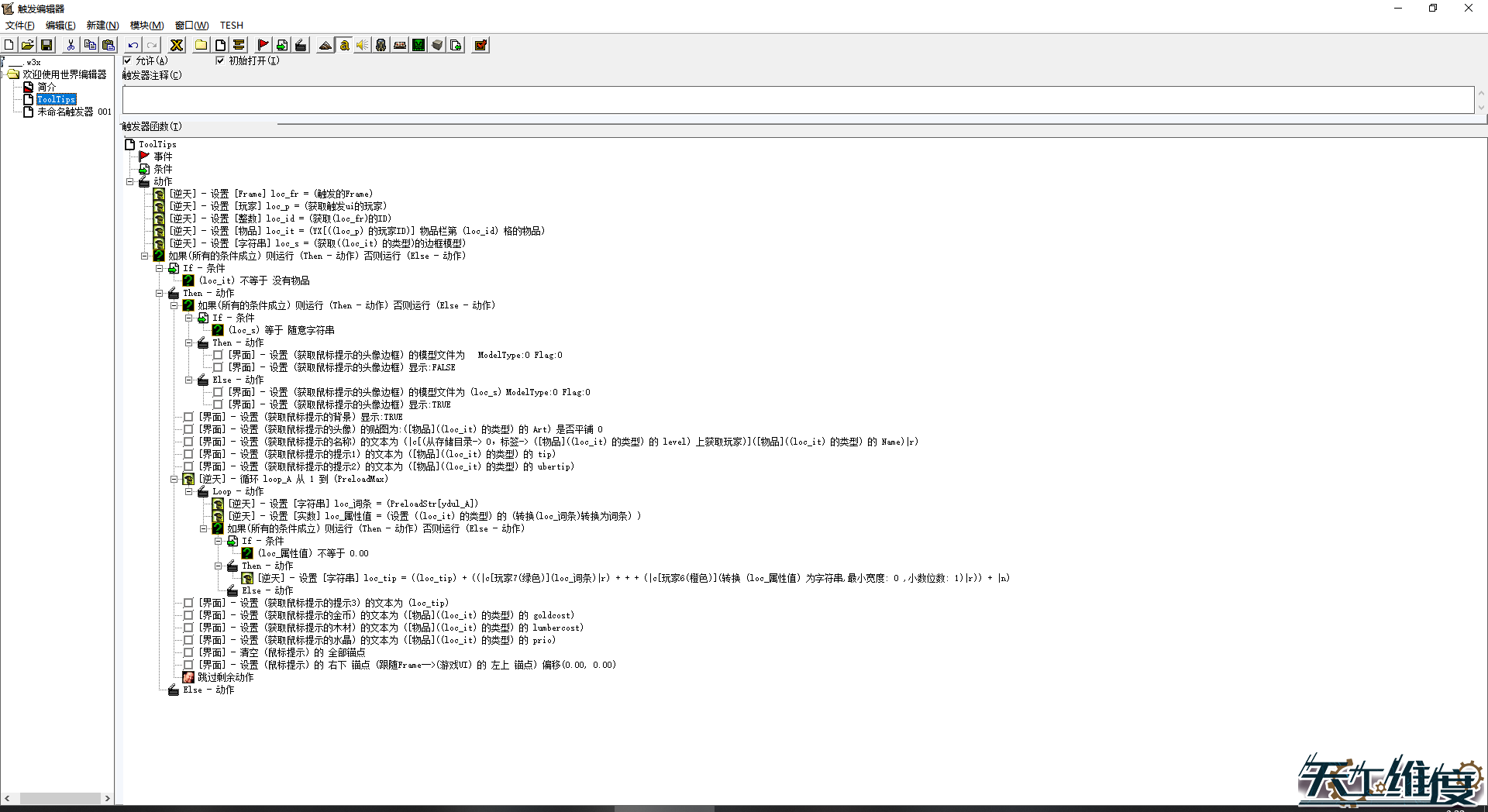Image resolution: width=1488 pixels, height=812 pixels.
Task: Open the 模块(M) menu
Action: pyautogui.click(x=146, y=26)
